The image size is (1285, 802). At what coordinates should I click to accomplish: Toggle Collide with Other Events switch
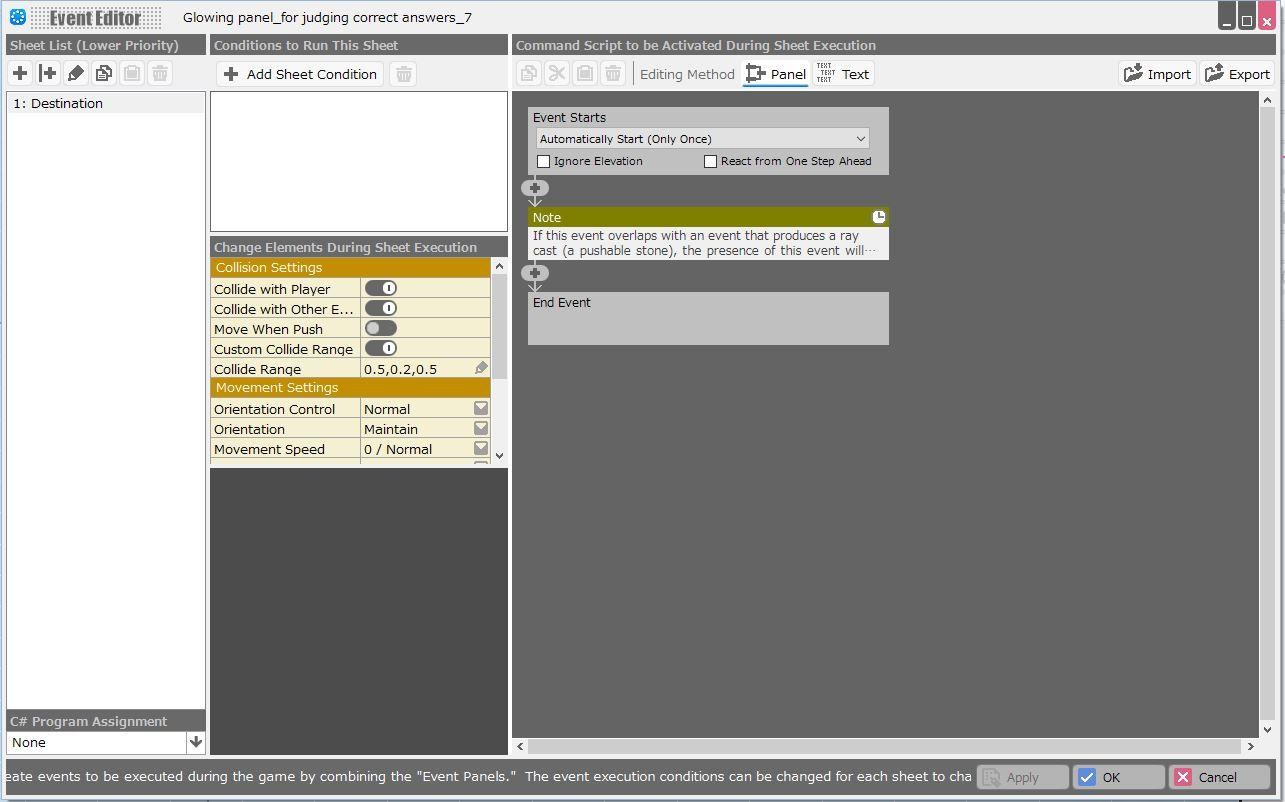point(381,308)
